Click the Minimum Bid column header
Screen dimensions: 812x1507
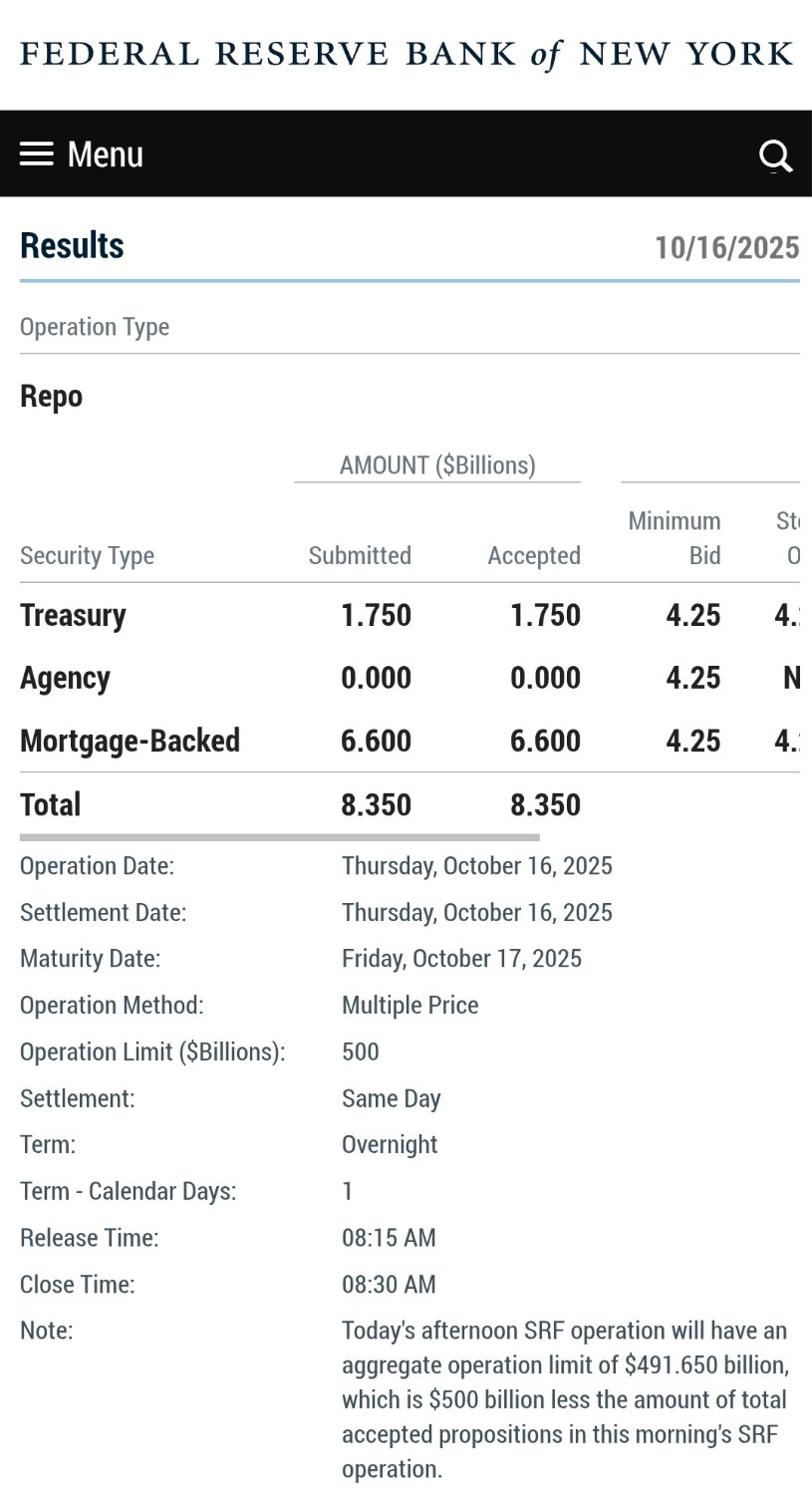(x=676, y=538)
